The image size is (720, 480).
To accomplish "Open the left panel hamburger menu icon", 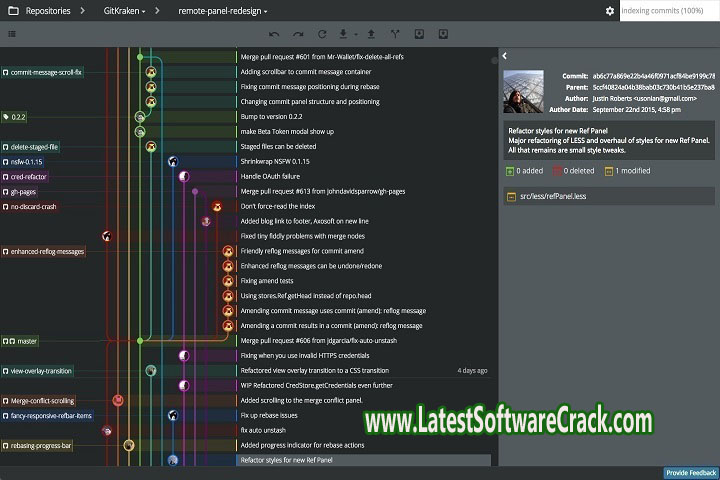I will pos(12,34).
